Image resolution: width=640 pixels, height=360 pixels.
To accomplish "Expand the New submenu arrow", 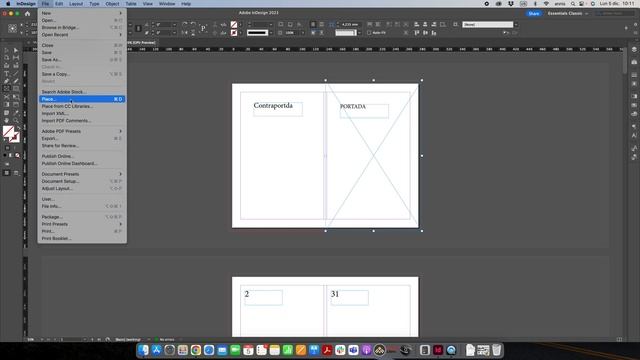I will (x=120, y=13).
